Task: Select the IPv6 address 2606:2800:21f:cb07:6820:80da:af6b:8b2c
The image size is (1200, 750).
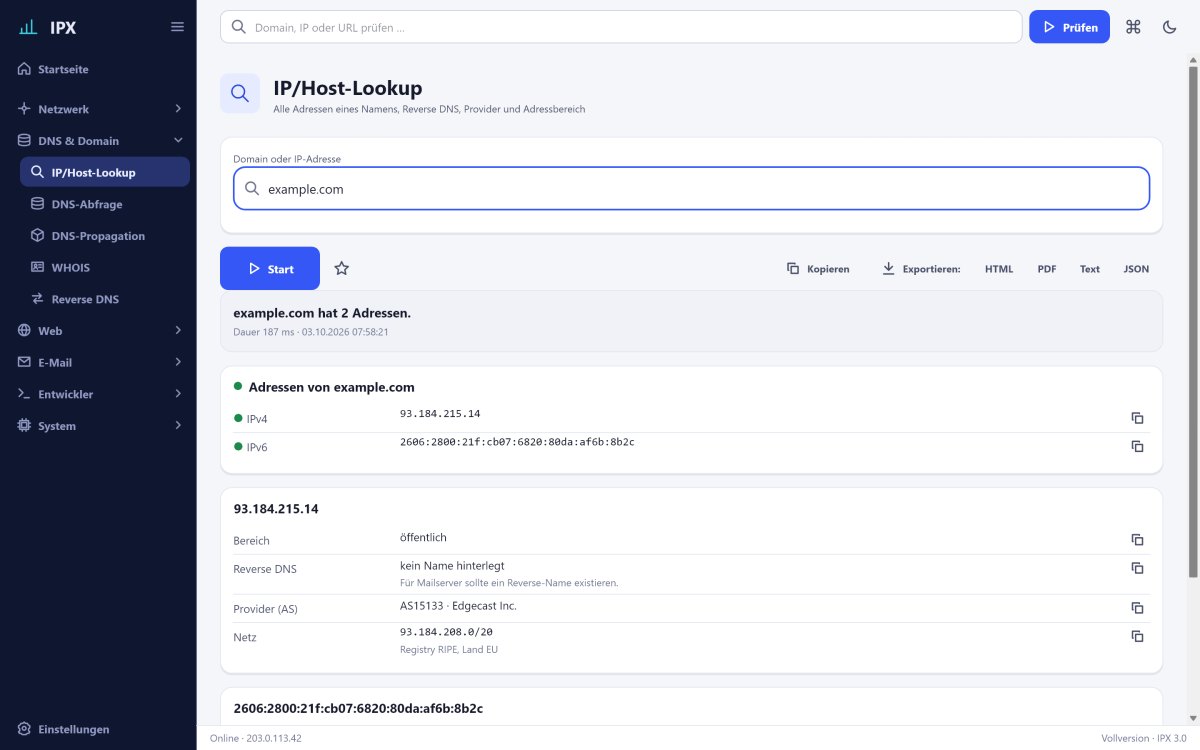Action: (x=517, y=441)
